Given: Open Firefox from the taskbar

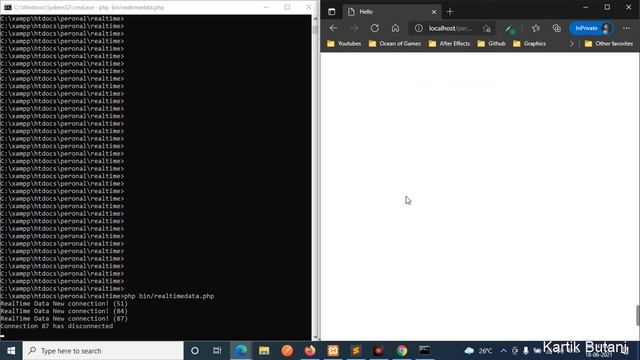Looking at the screenshot, I should click(310, 351).
